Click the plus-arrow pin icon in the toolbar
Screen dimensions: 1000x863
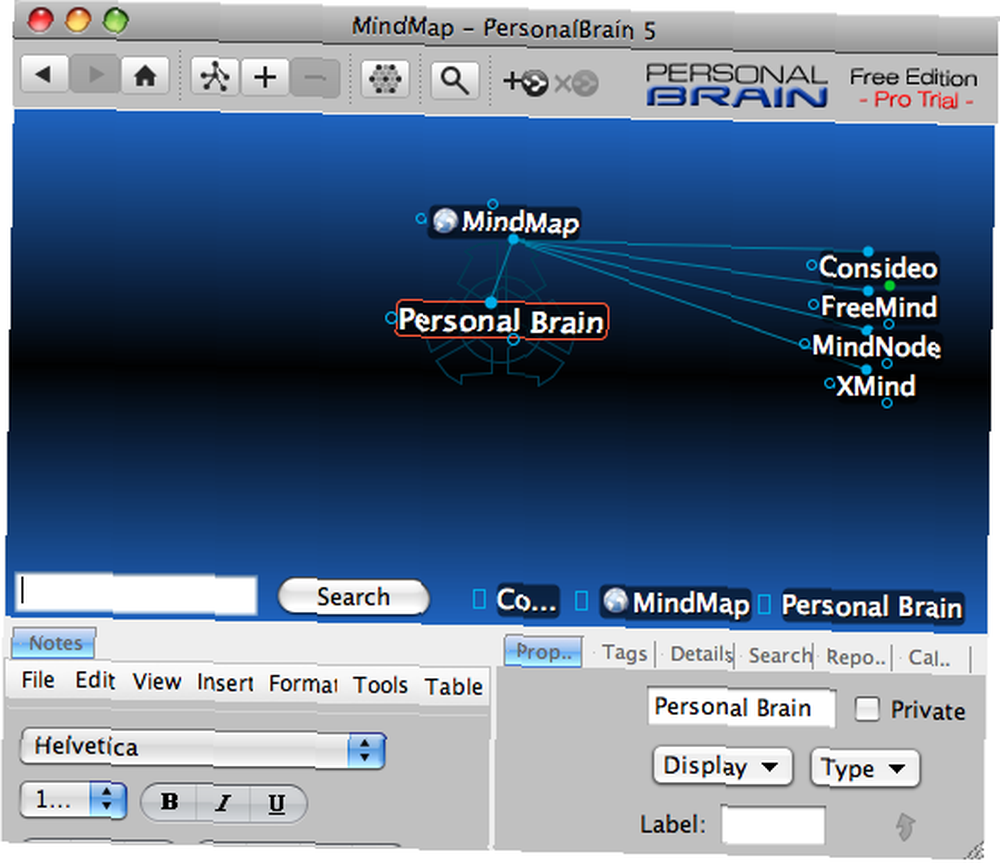(x=526, y=82)
